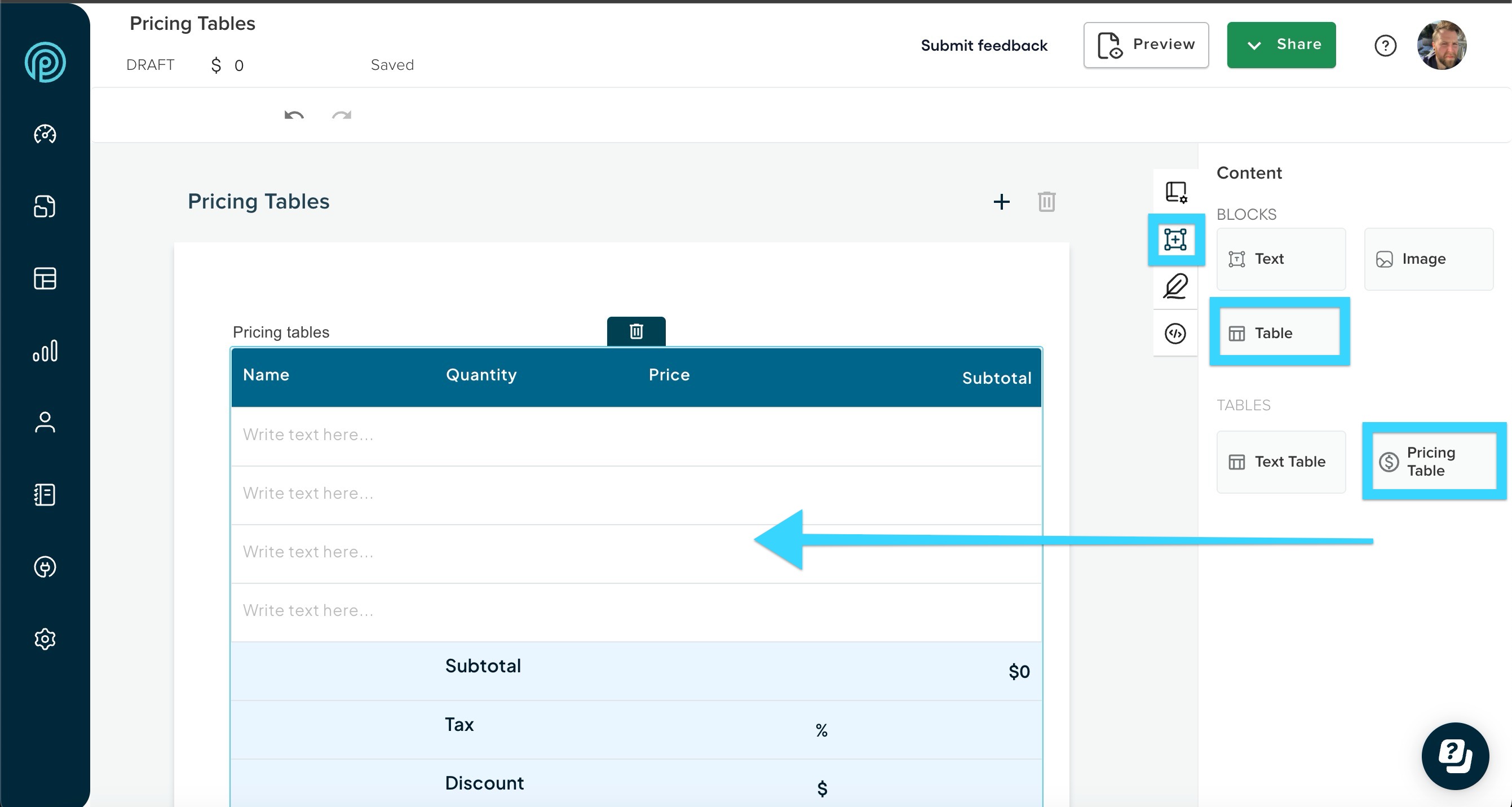This screenshot has height=807, width=1512.
Task: Open the dashboard speedometer icon in sidebar
Action: pos(45,134)
